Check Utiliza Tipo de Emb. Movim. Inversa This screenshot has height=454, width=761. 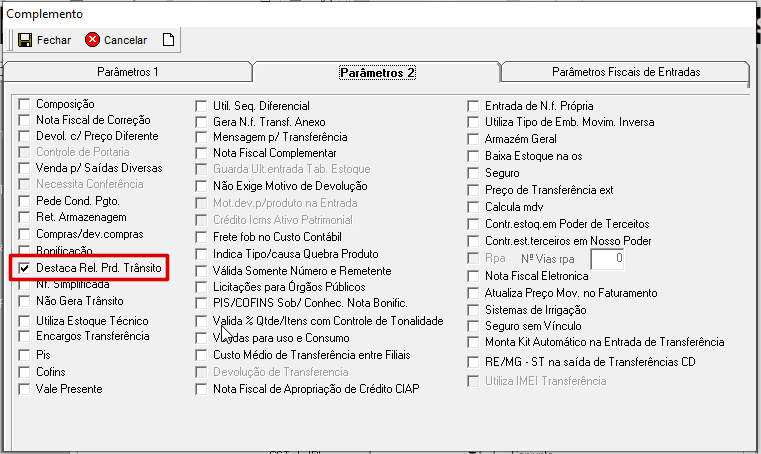point(473,122)
